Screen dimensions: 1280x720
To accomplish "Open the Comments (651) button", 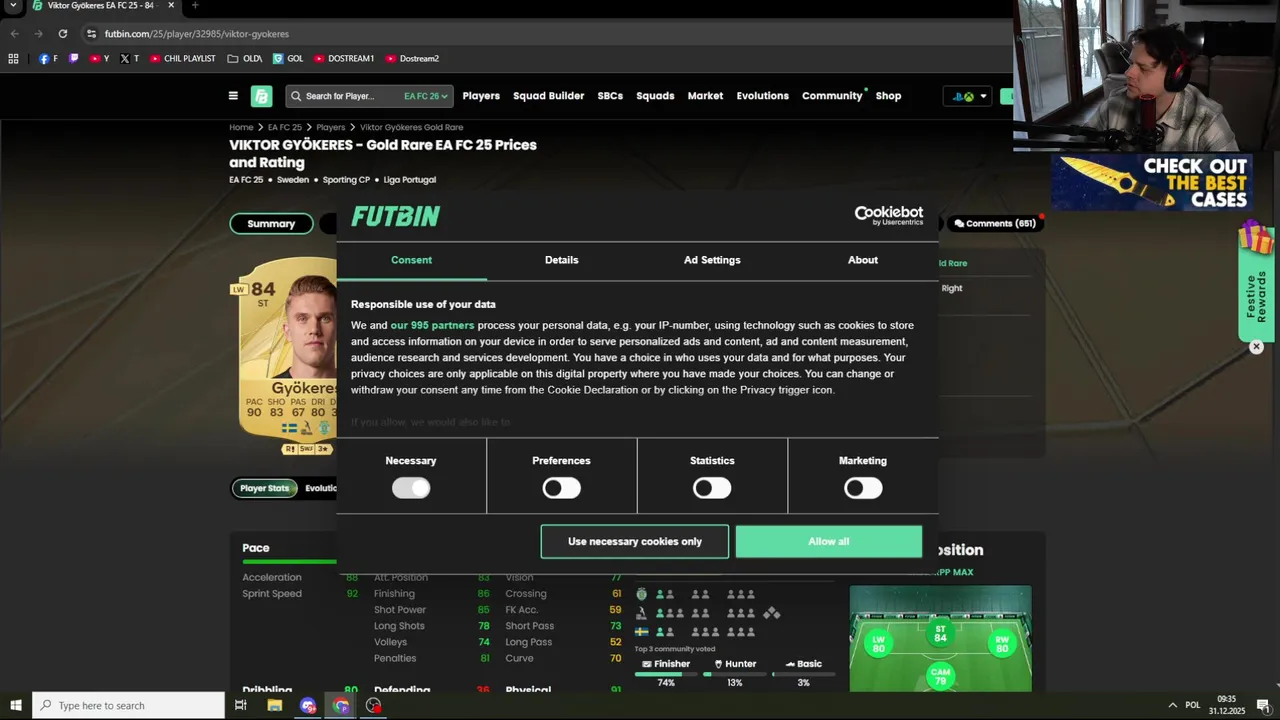I will [995, 224].
